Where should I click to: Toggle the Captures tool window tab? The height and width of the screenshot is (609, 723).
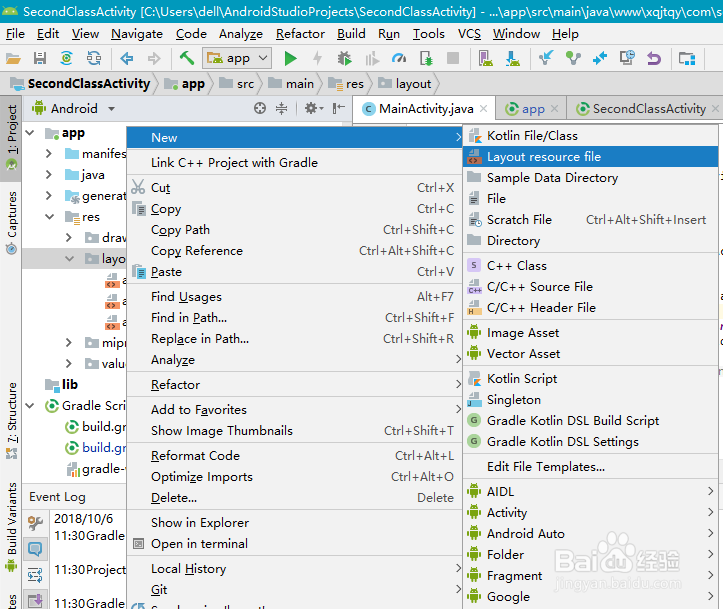[x=11, y=223]
